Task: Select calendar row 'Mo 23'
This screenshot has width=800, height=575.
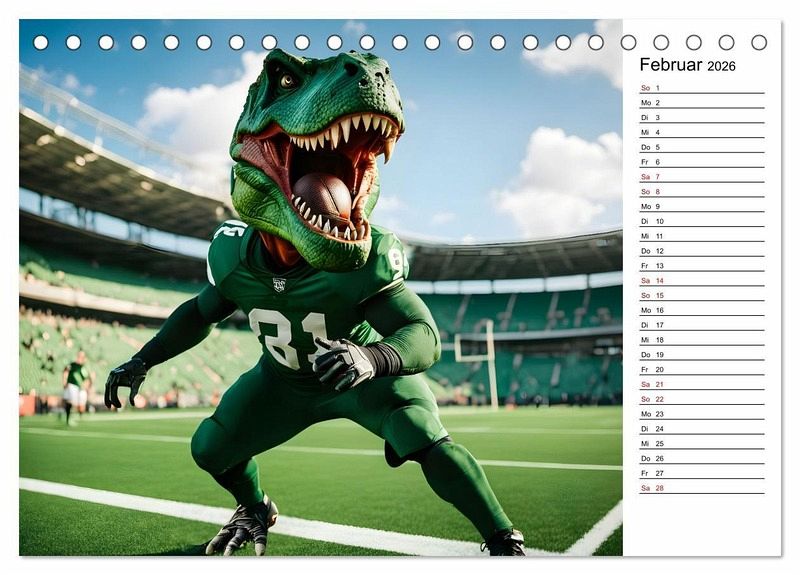Action: [702, 413]
